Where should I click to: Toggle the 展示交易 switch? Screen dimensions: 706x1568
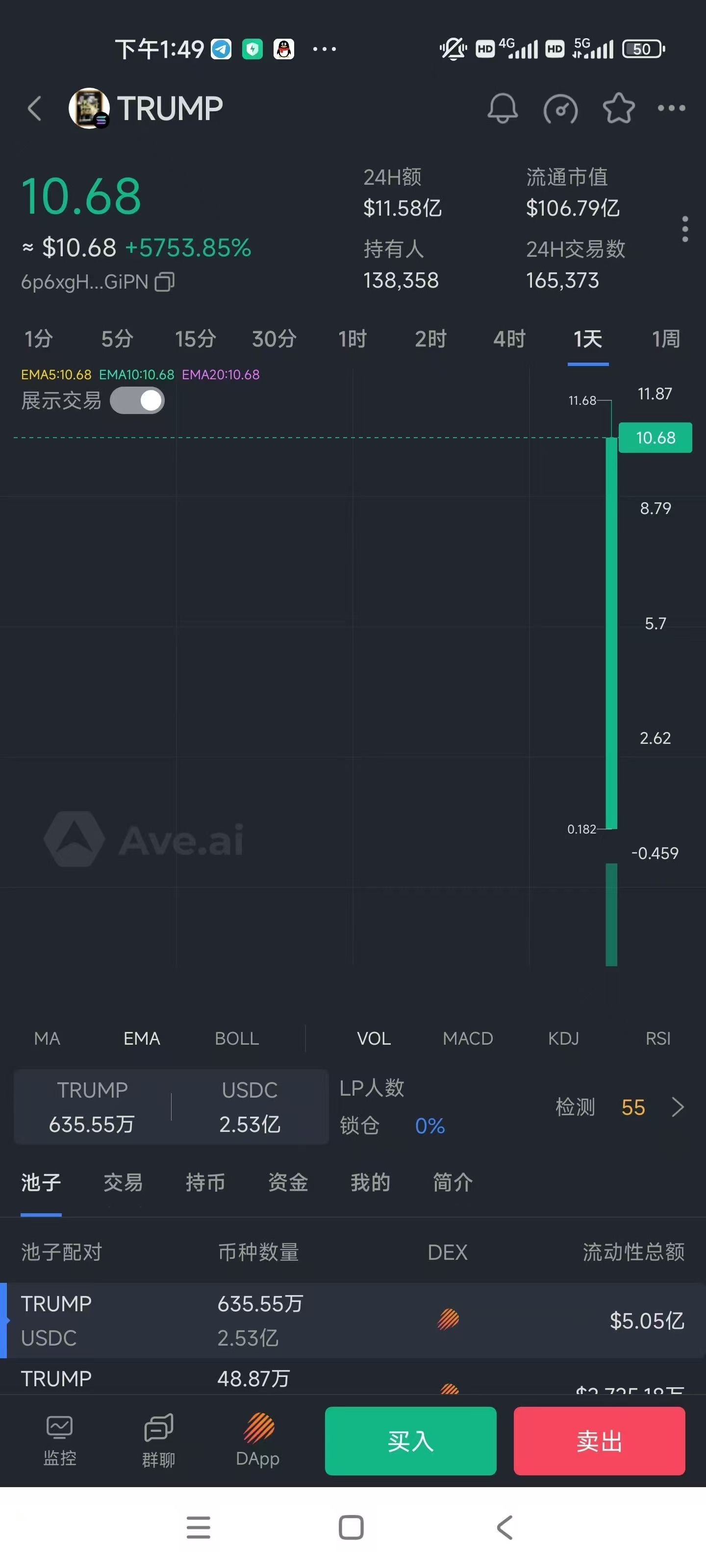pos(137,400)
